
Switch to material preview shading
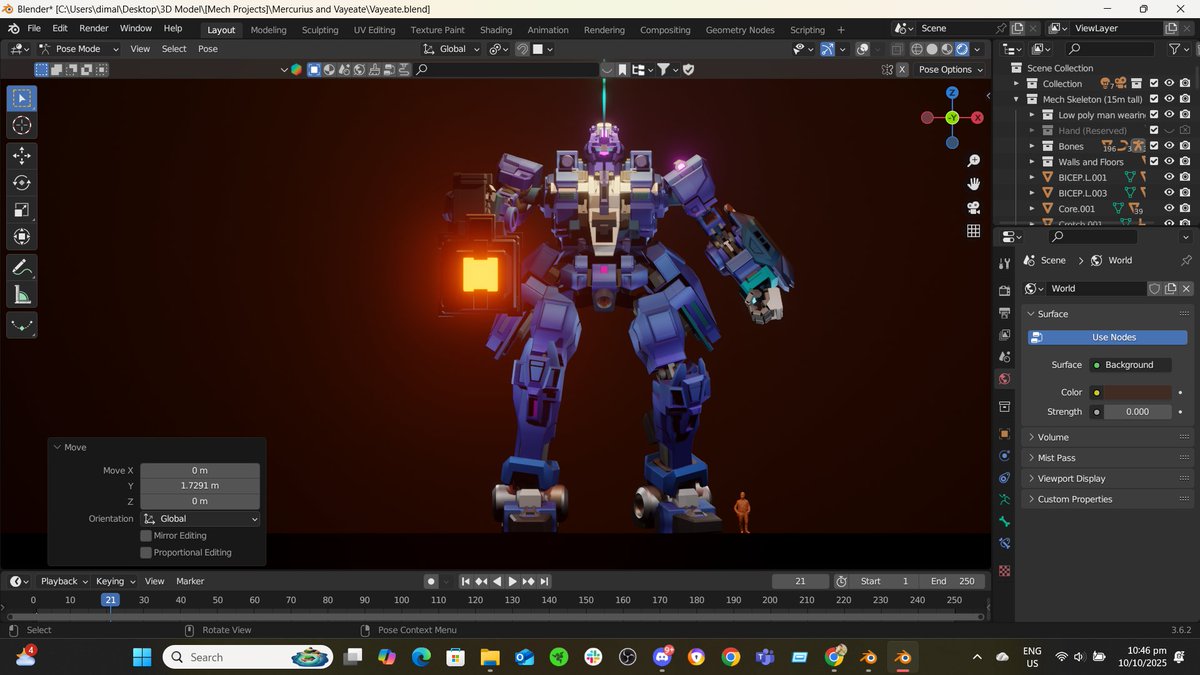click(947, 49)
